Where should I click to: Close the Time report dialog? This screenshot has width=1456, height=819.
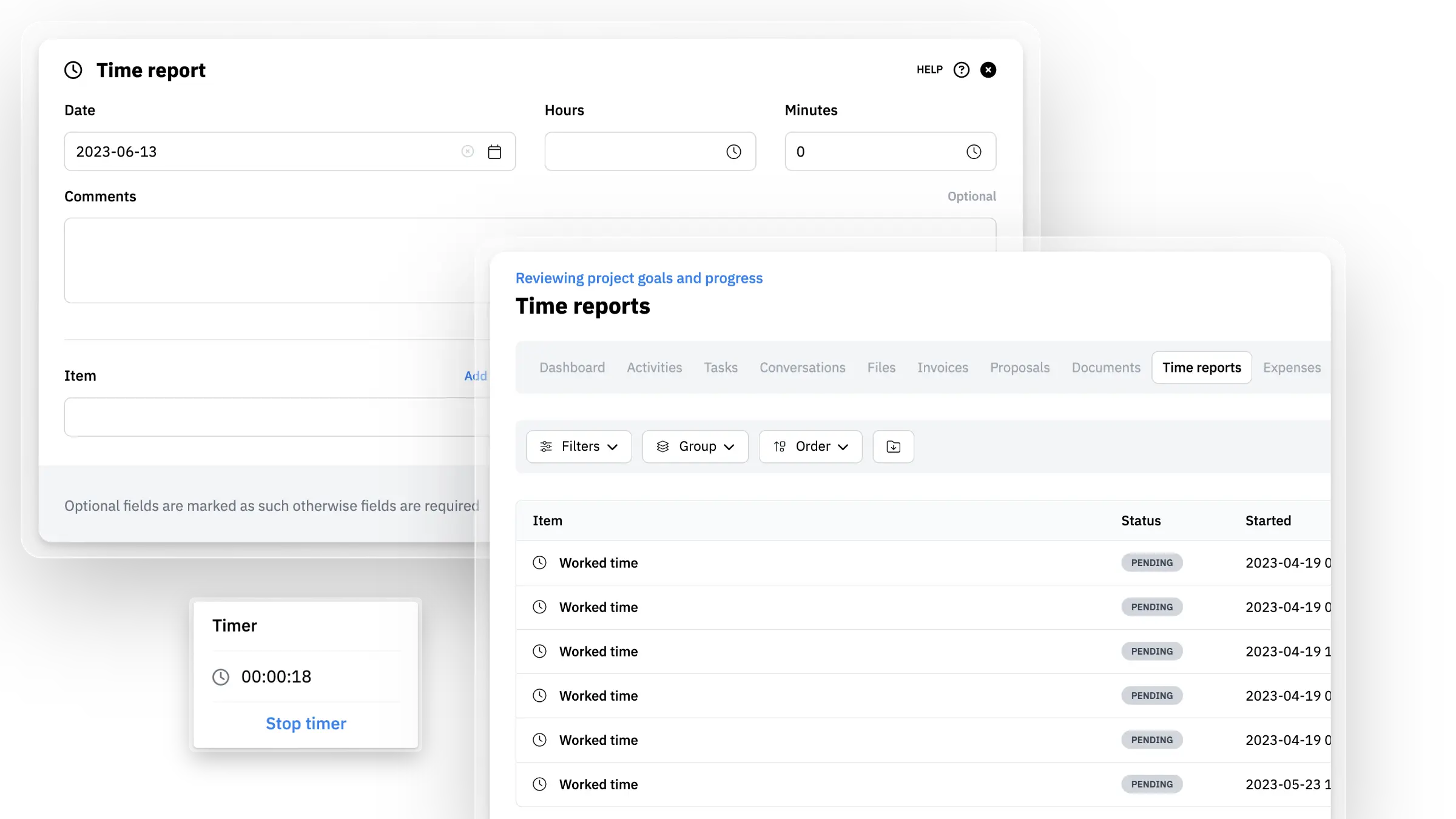click(988, 70)
